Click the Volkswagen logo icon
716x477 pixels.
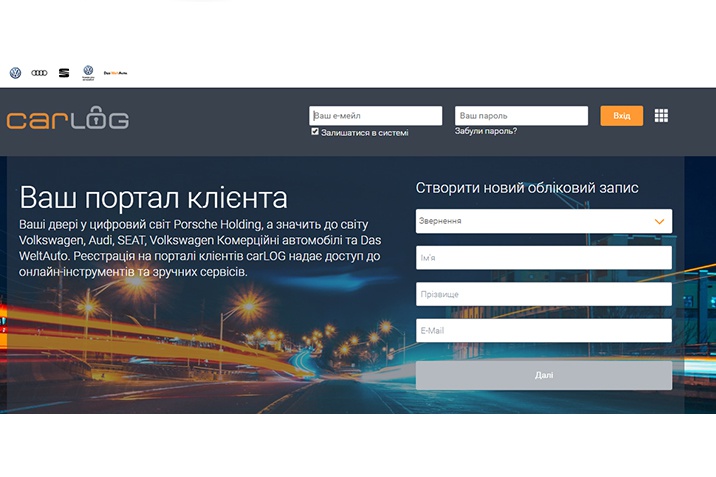pos(15,73)
